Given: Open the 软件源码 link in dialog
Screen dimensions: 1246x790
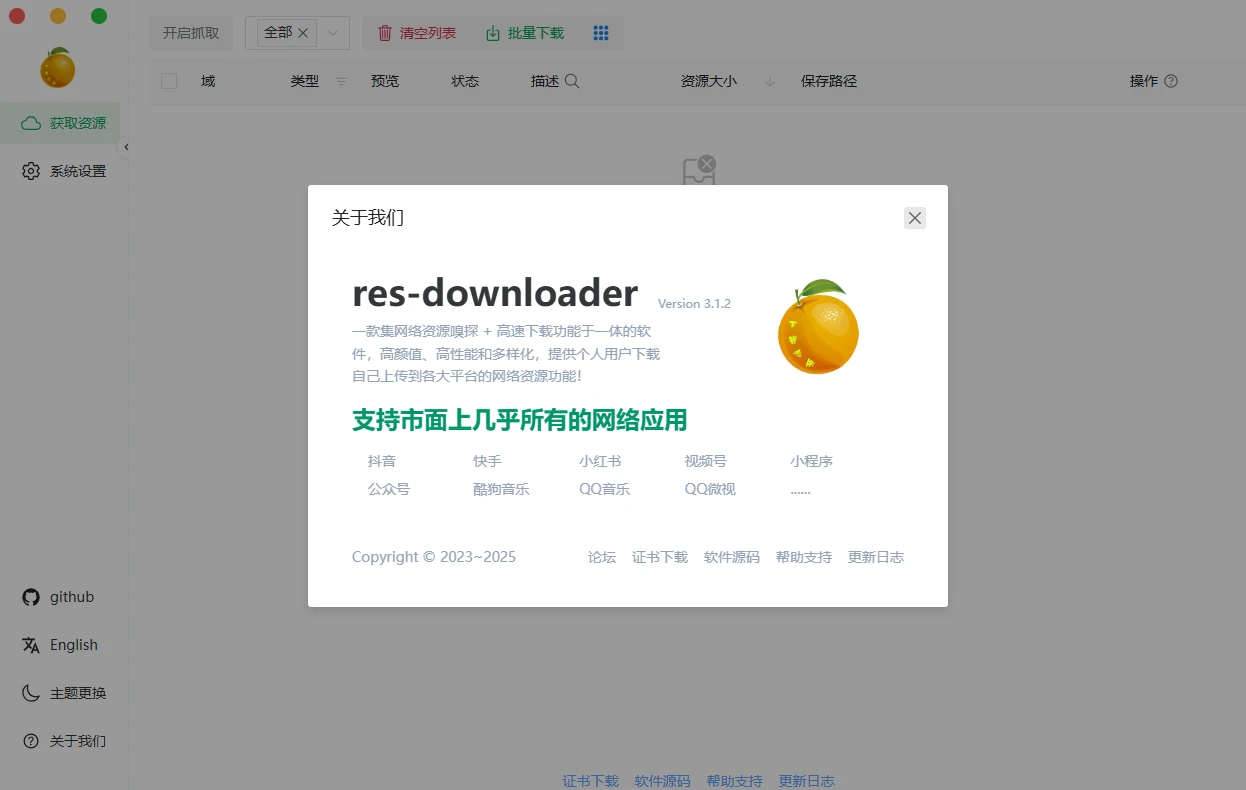Looking at the screenshot, I should [x=731, y=557].
